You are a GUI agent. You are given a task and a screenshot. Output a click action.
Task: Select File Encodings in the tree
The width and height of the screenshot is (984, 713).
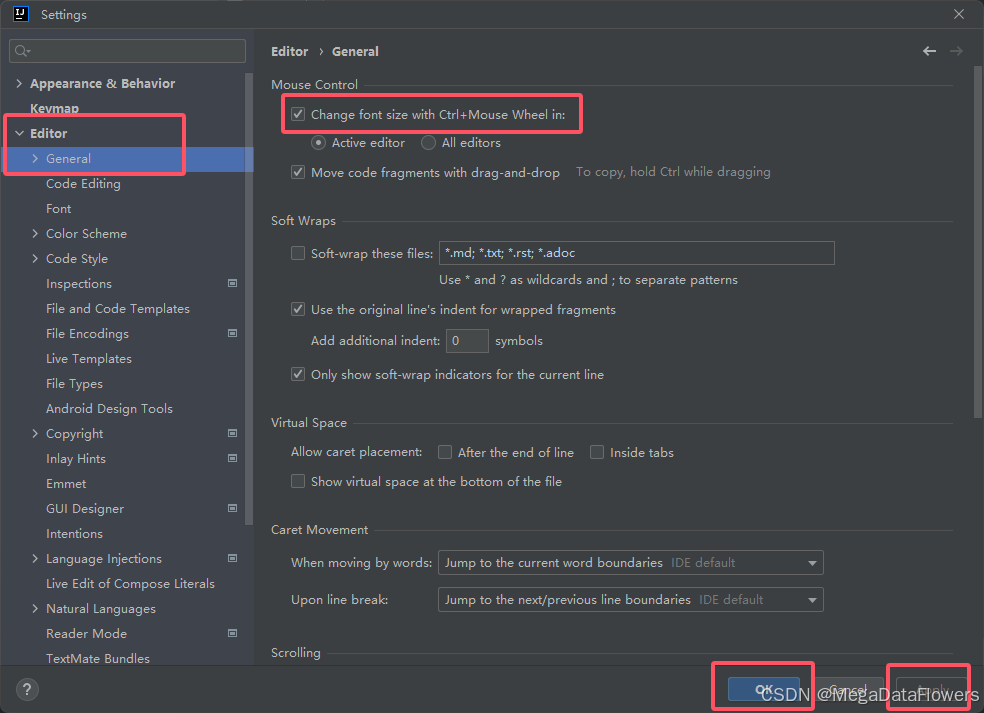(87, 334)
